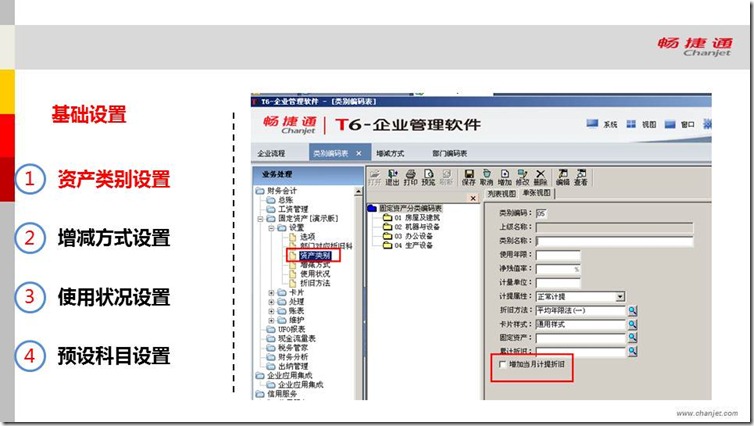Collapse the 设置 tree node
Screen dimensions: 754x426
[x=271, y=227]
